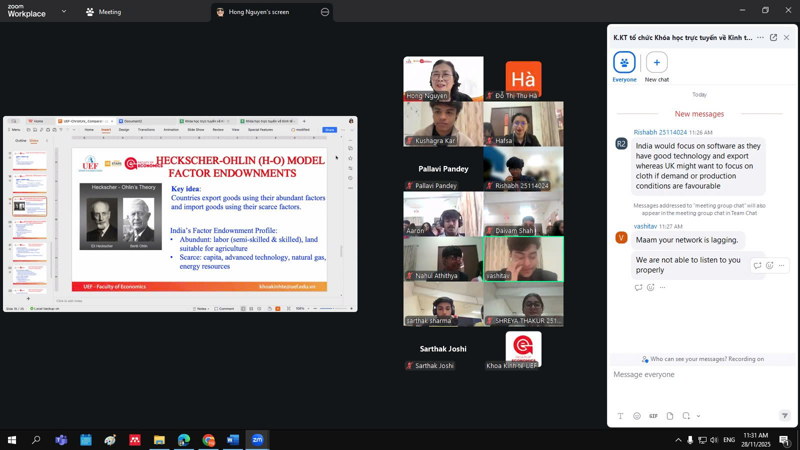Expand the Zoom Workplace dropdown arrow

pos(63,12)
